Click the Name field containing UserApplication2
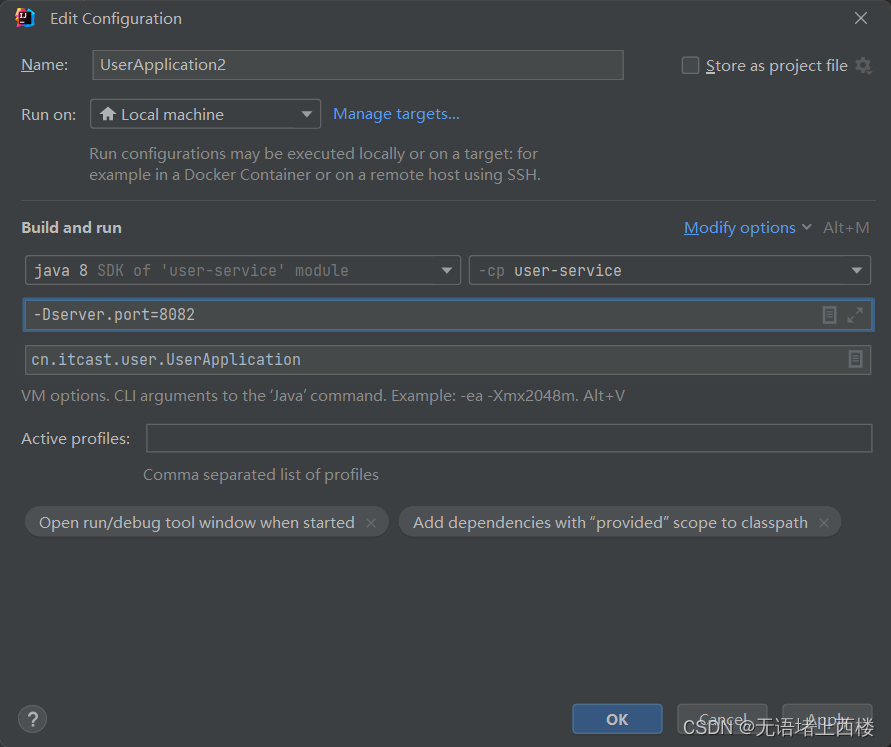Screen dimensions: 891x747 coord(357,65)
